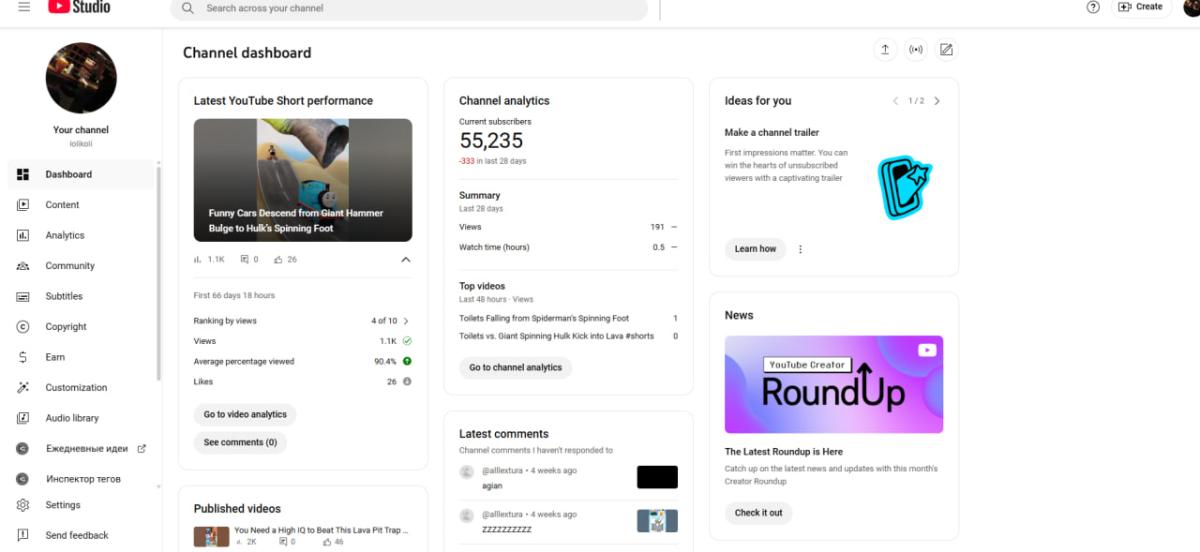Click the create post pencil icon
The width and height of the screenshot is (1200, 552).
pyautogui.click(x=946, y=50)
